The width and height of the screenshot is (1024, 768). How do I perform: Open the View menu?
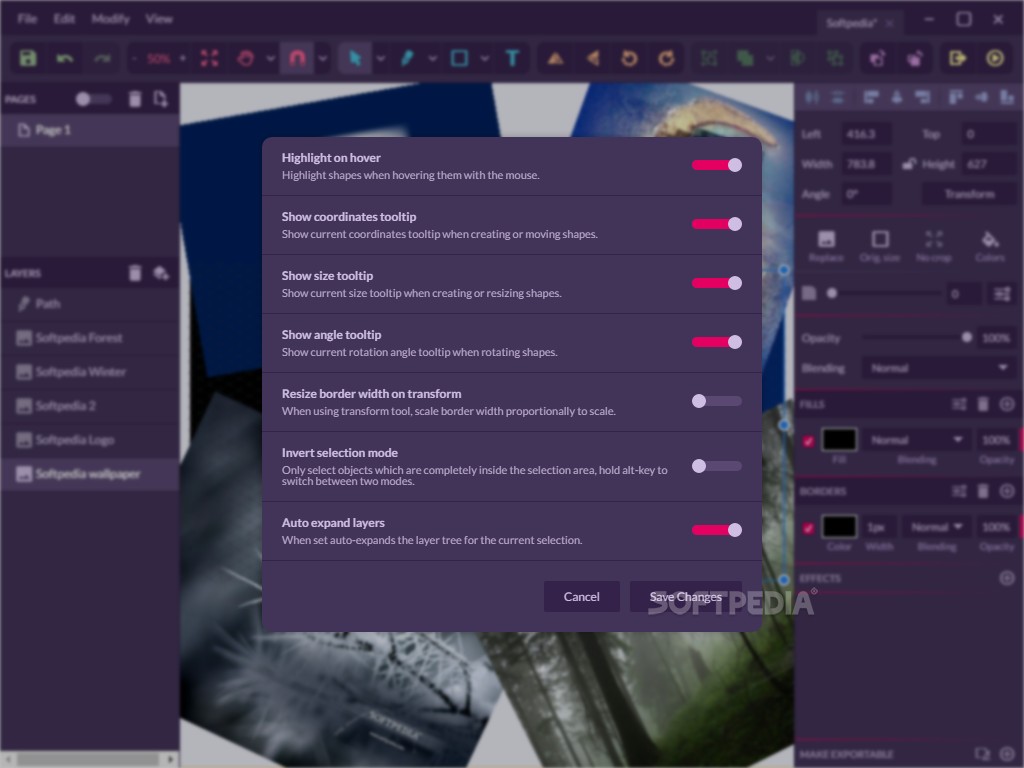(x=159, y=19)
